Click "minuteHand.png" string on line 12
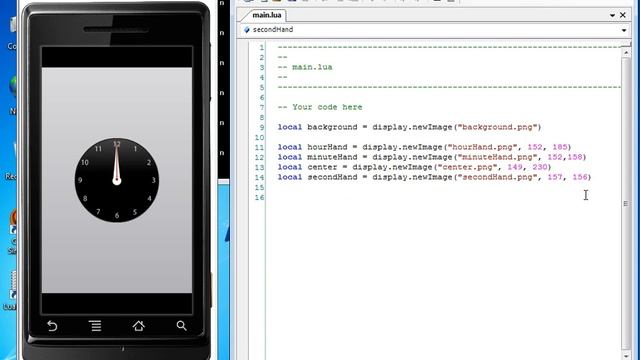The width and height of the screenshot is (640, 360). [x=497, y=157]
